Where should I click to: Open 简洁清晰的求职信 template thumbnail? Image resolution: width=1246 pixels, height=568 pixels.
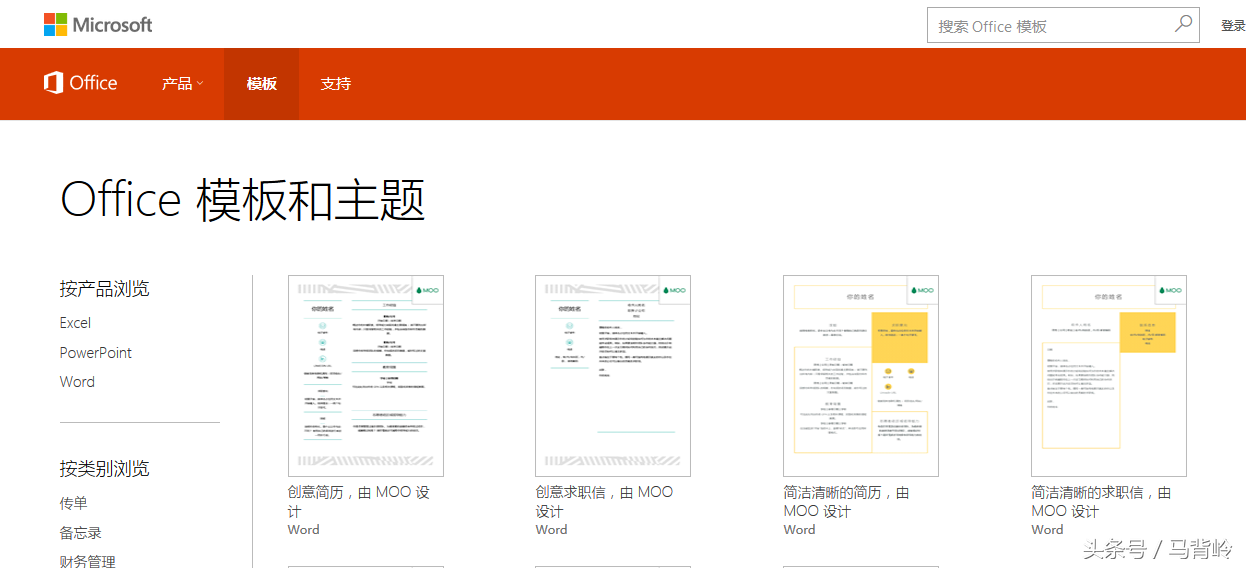(x=1109, y=376)
